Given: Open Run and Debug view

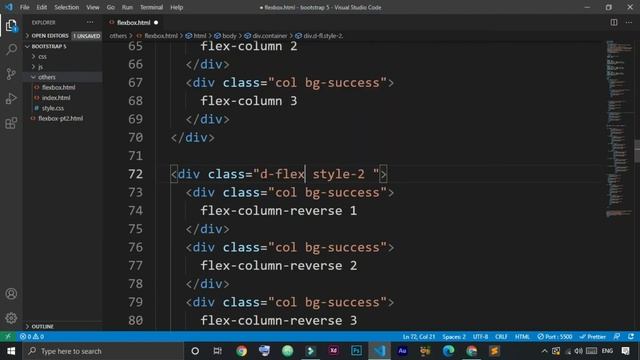Looking at the screenshot, I should [11, 98].
